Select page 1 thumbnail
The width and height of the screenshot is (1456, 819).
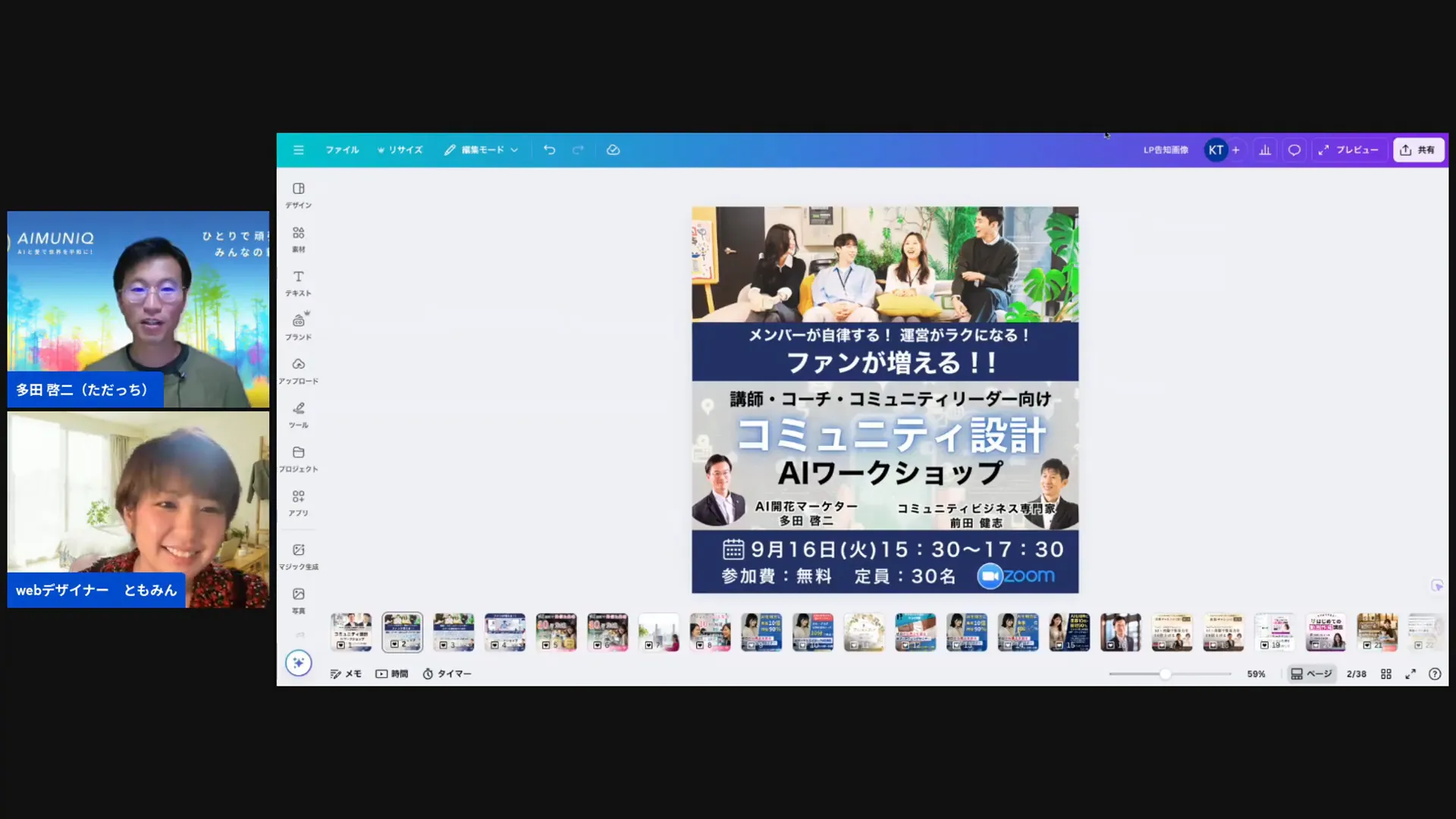tap(351, 632)
